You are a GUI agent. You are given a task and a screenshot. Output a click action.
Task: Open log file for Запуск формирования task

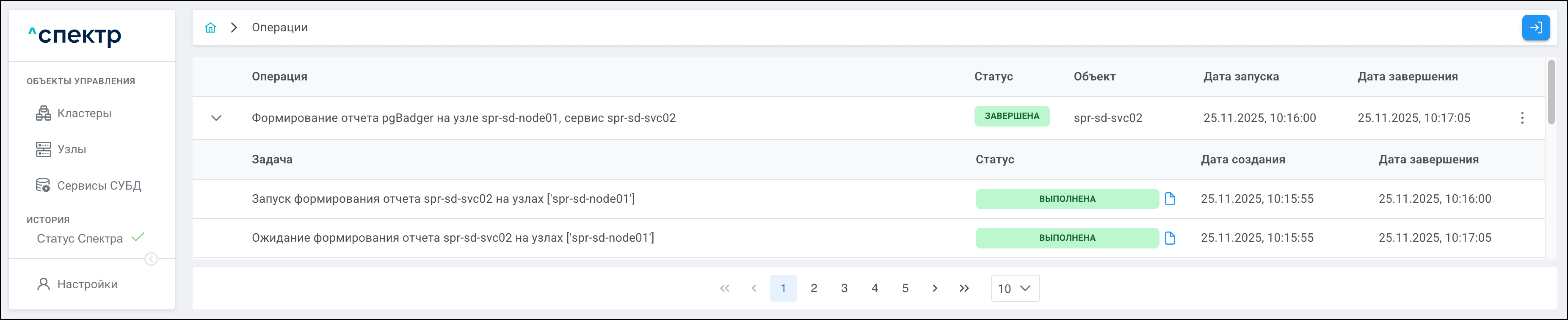[1170, 199]
